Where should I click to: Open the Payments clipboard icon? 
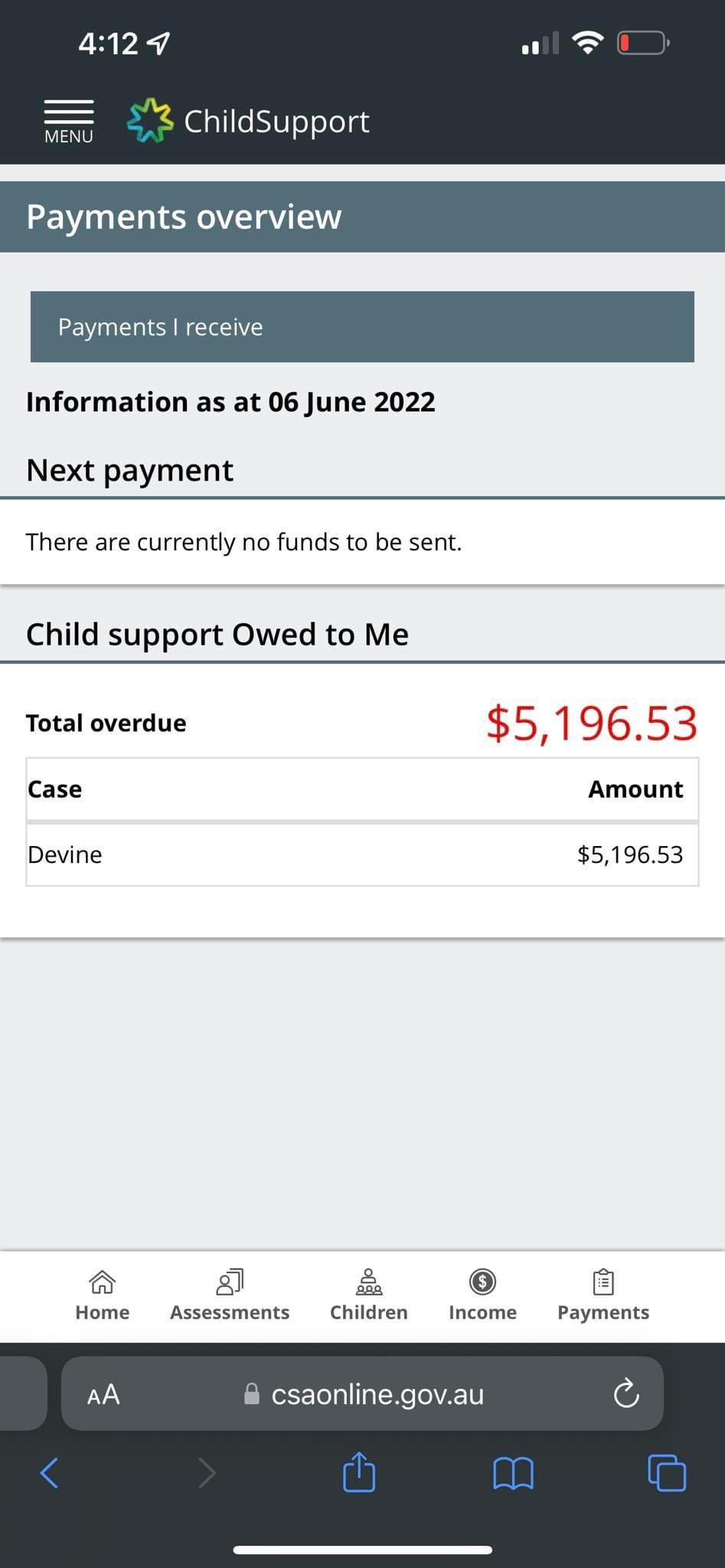click(x=603, y=1282)
